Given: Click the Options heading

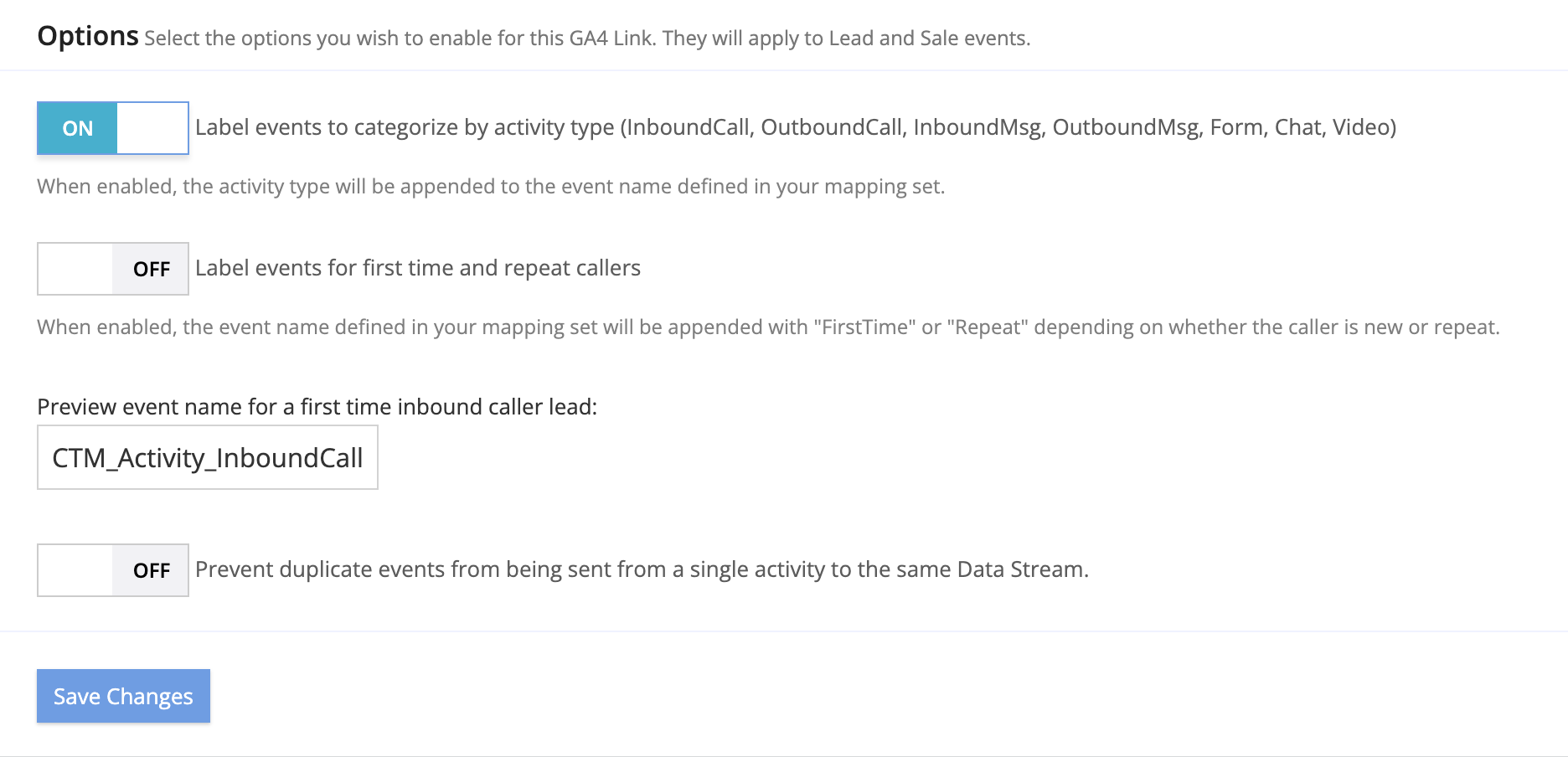Looking at the screenshot, I should (x=88, y=36).
